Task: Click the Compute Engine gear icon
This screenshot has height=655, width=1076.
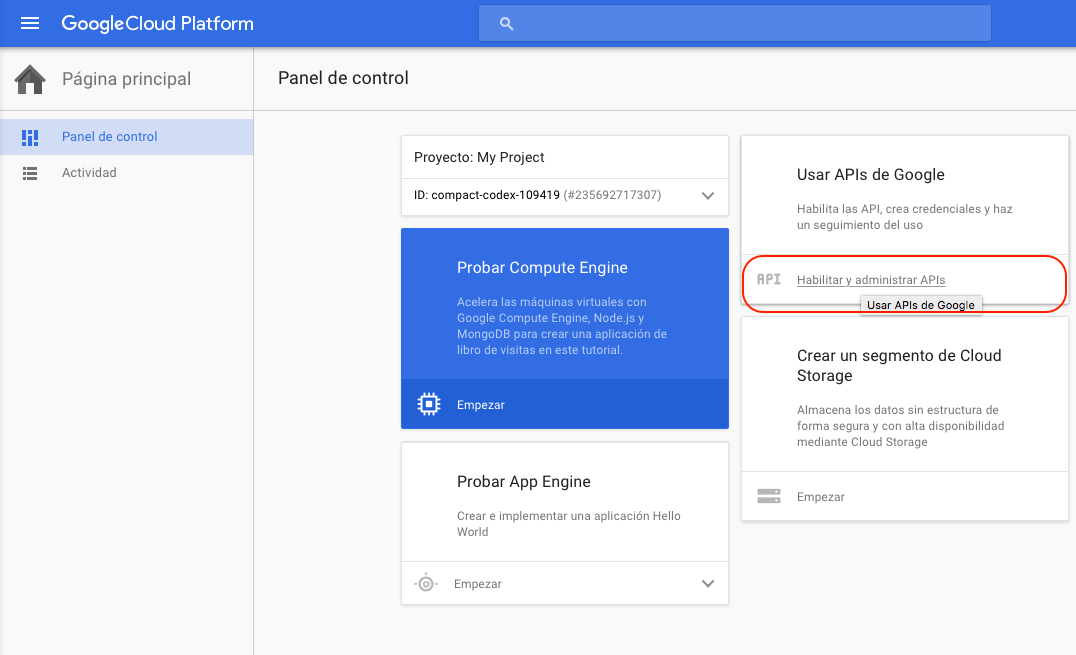Action: 428,404
